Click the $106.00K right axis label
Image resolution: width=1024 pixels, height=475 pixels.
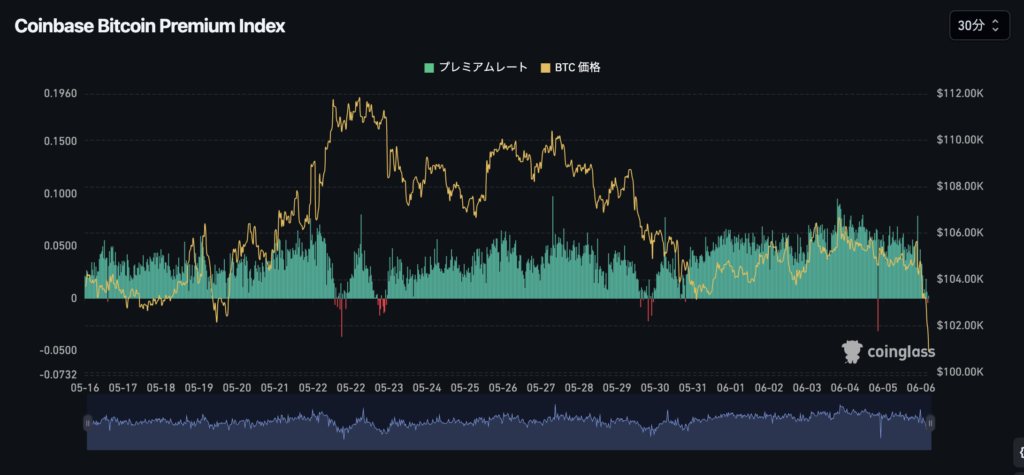[961, 233]
